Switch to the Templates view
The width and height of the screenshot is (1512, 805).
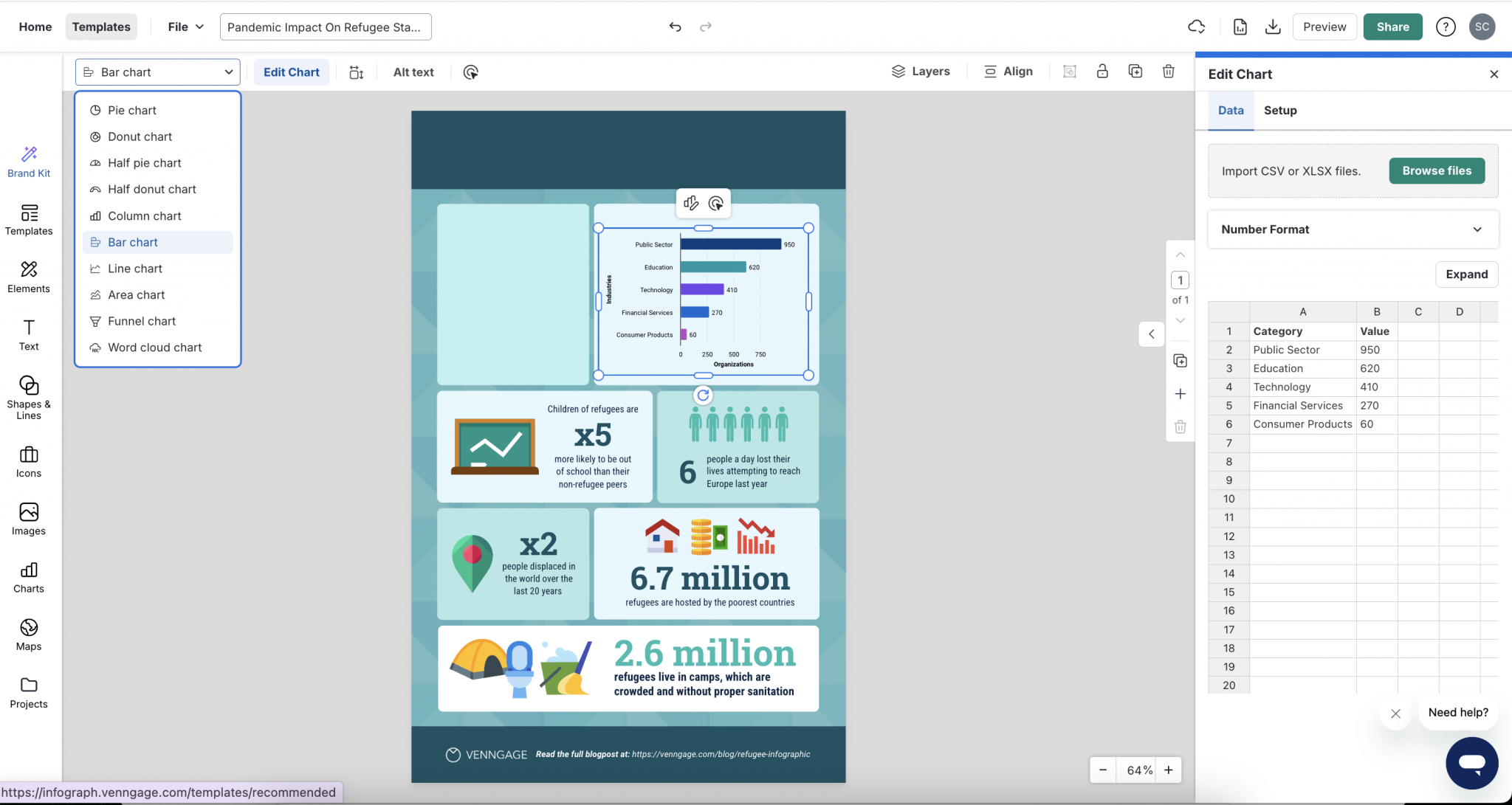[101, 27]
